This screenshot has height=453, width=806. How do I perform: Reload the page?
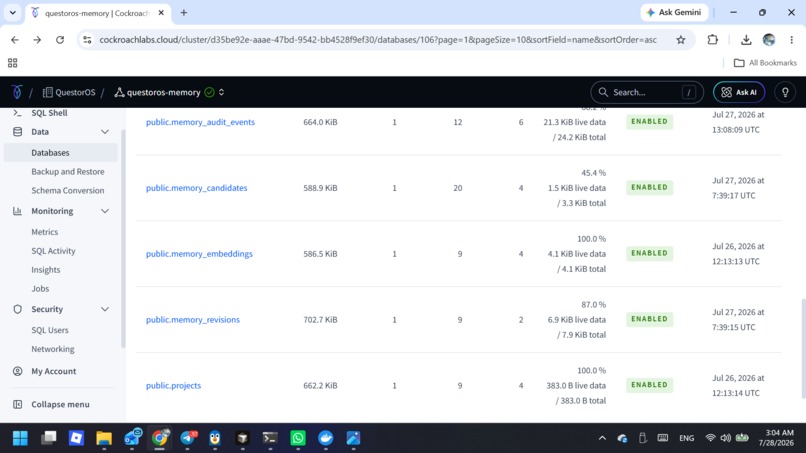pos(60,40)
